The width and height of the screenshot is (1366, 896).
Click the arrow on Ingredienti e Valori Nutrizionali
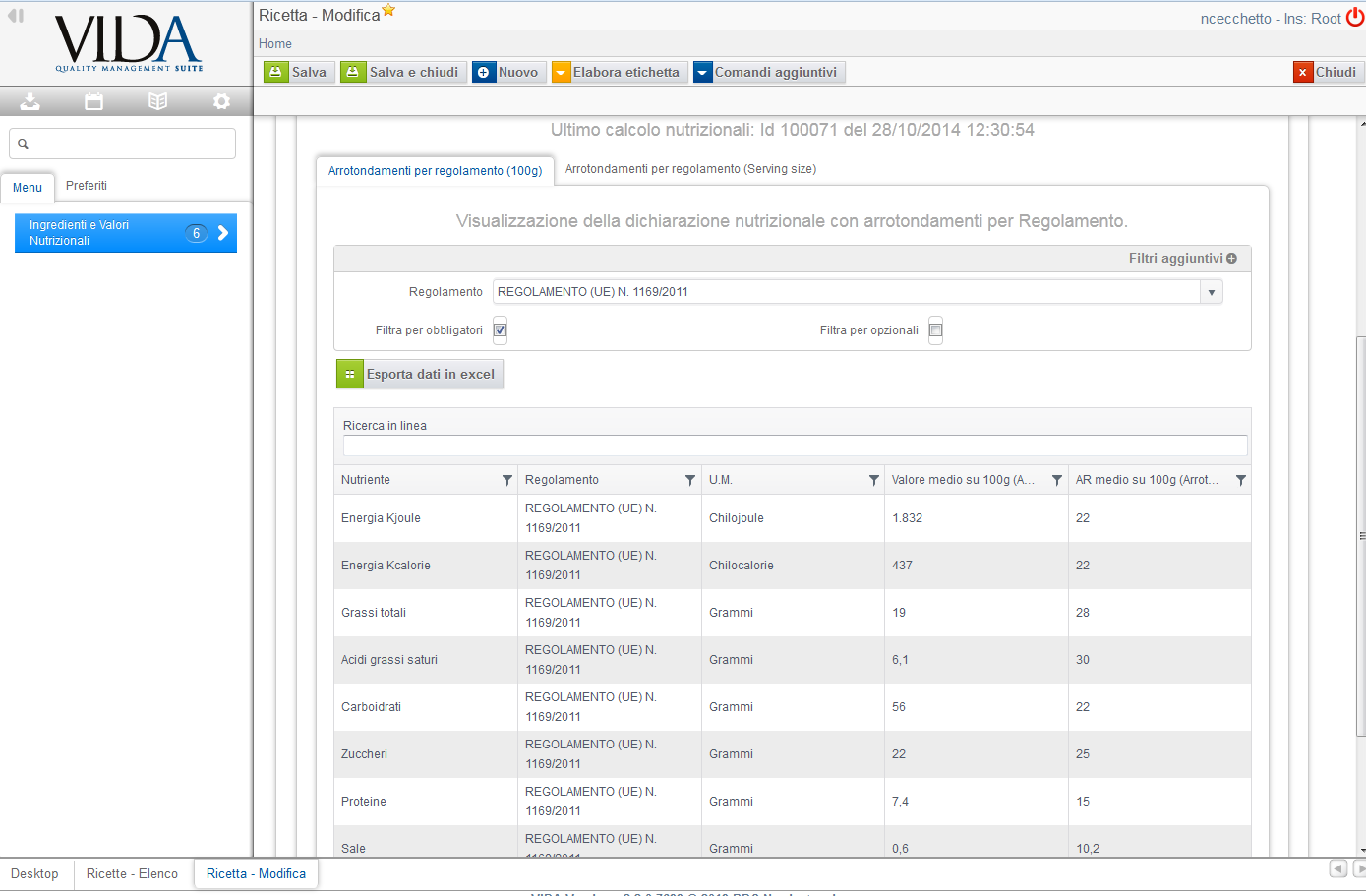point(223,233)
